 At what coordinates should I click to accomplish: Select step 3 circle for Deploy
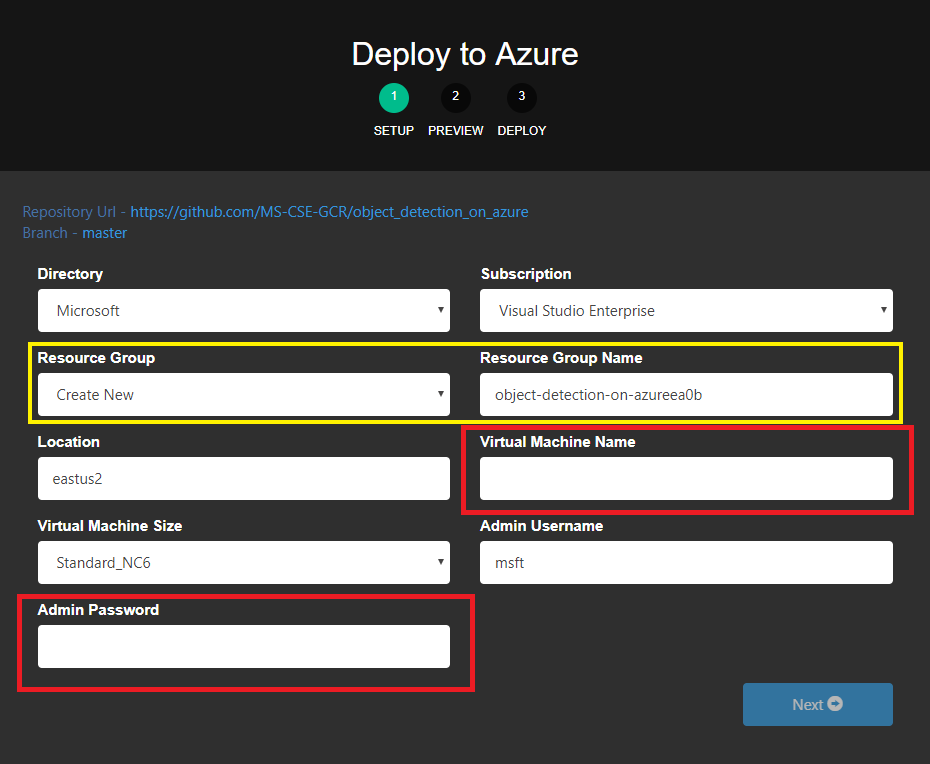click(x=522, y=98)
